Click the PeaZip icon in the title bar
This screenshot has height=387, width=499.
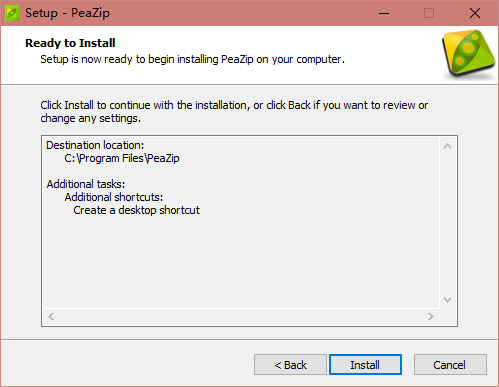coord(12,13)
